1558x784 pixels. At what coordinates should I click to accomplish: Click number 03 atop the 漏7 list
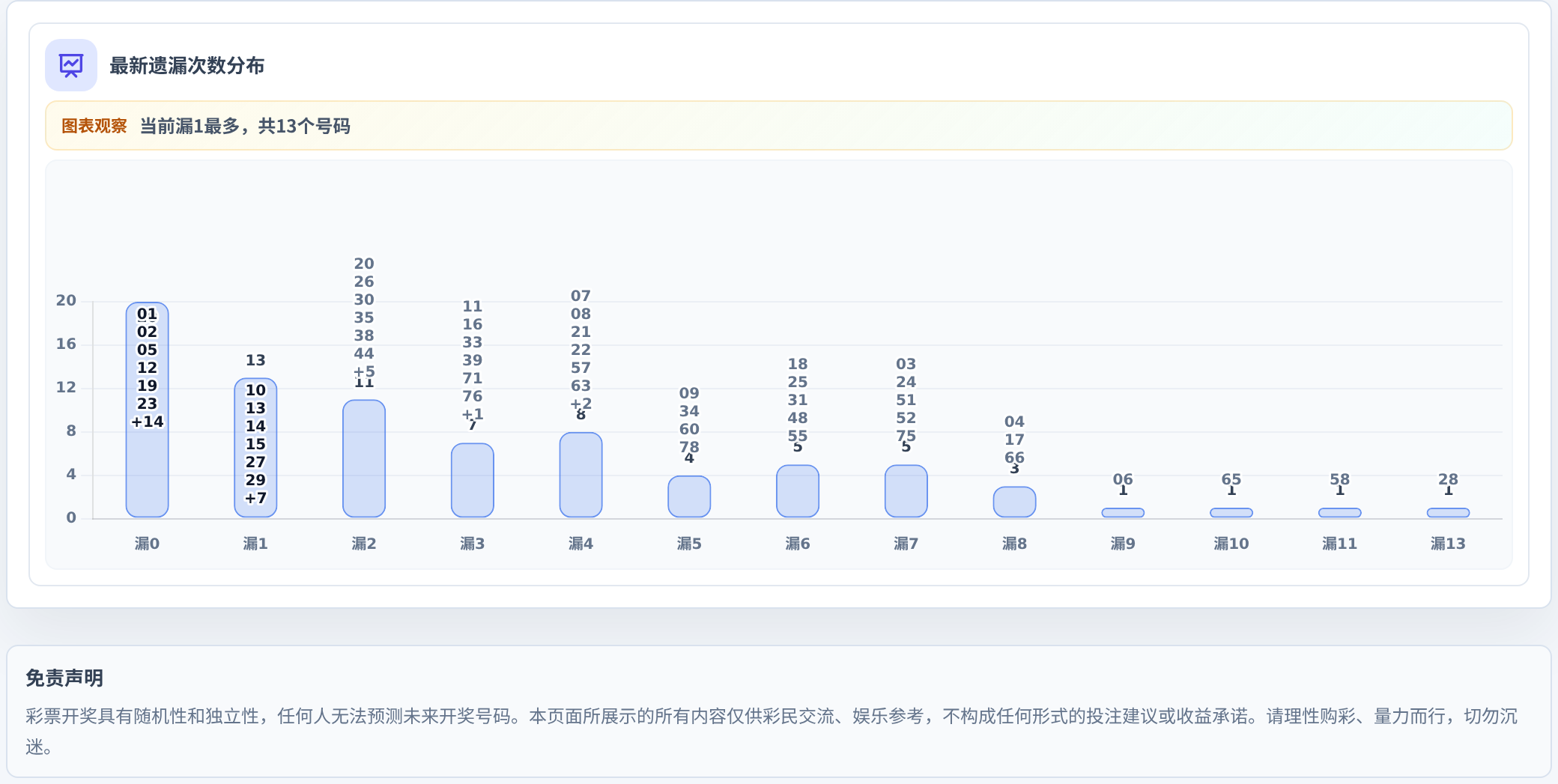point(906,364)
